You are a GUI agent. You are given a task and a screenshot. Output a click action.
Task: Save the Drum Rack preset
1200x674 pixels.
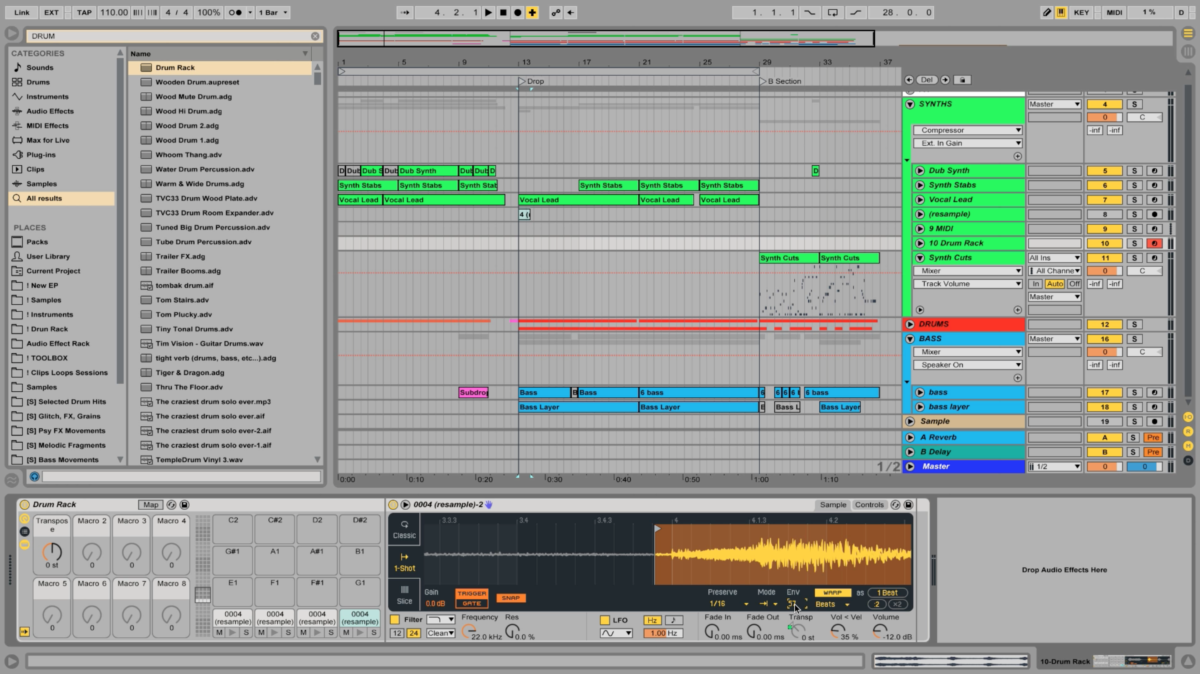coord(184,505)
